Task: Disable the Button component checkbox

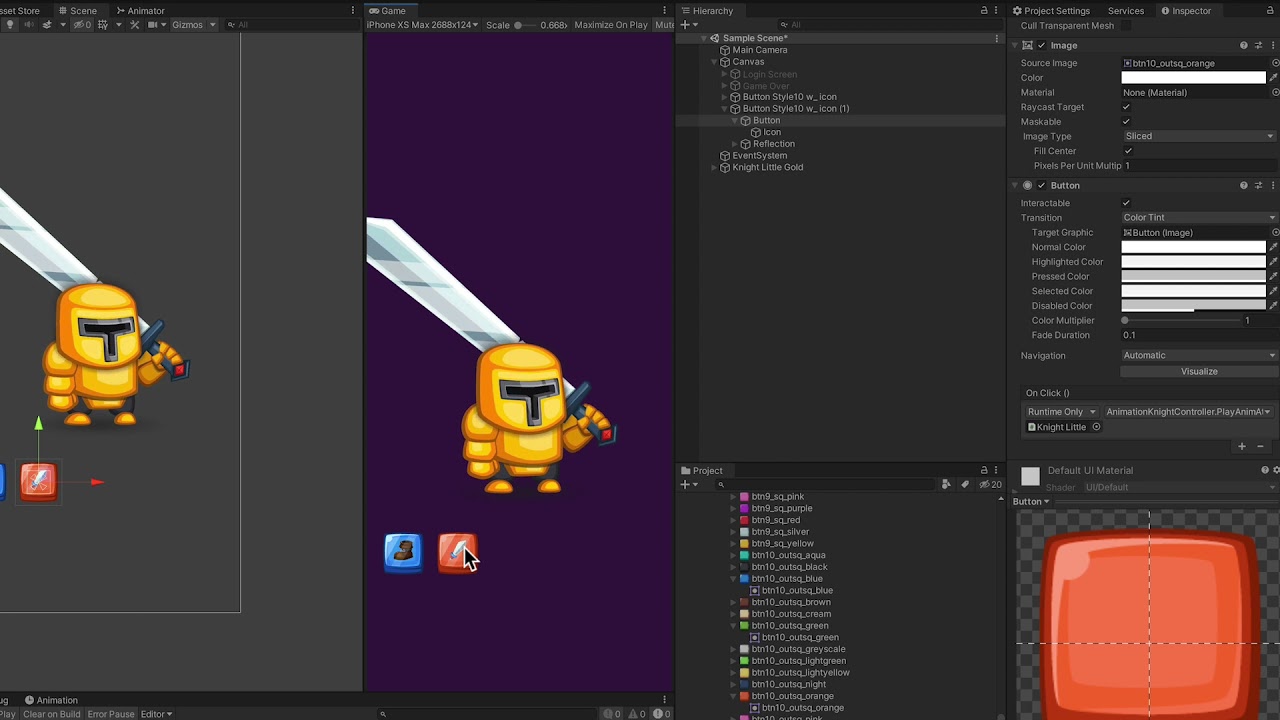Action: [x=1041, y=185]
